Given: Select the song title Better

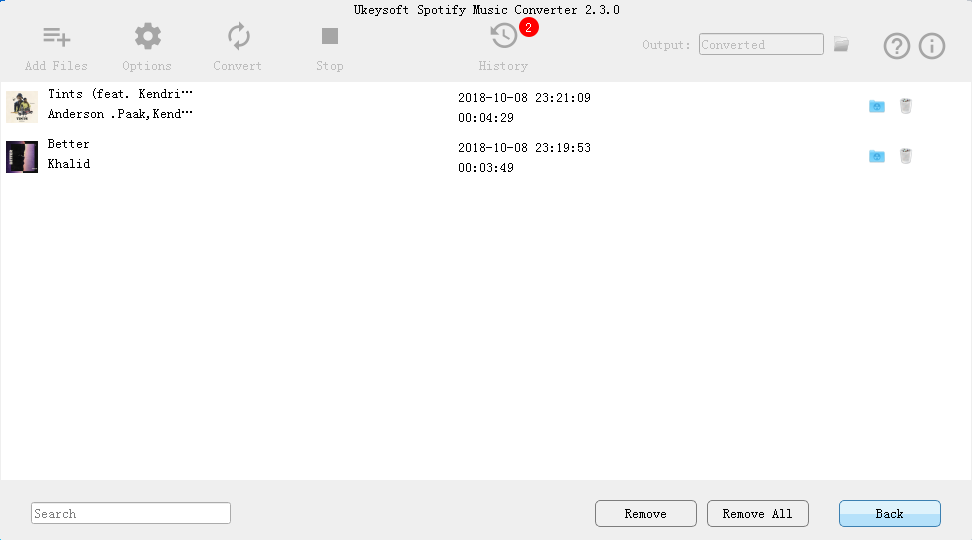Looking at the screenshot, I should (x=69, y=144).
